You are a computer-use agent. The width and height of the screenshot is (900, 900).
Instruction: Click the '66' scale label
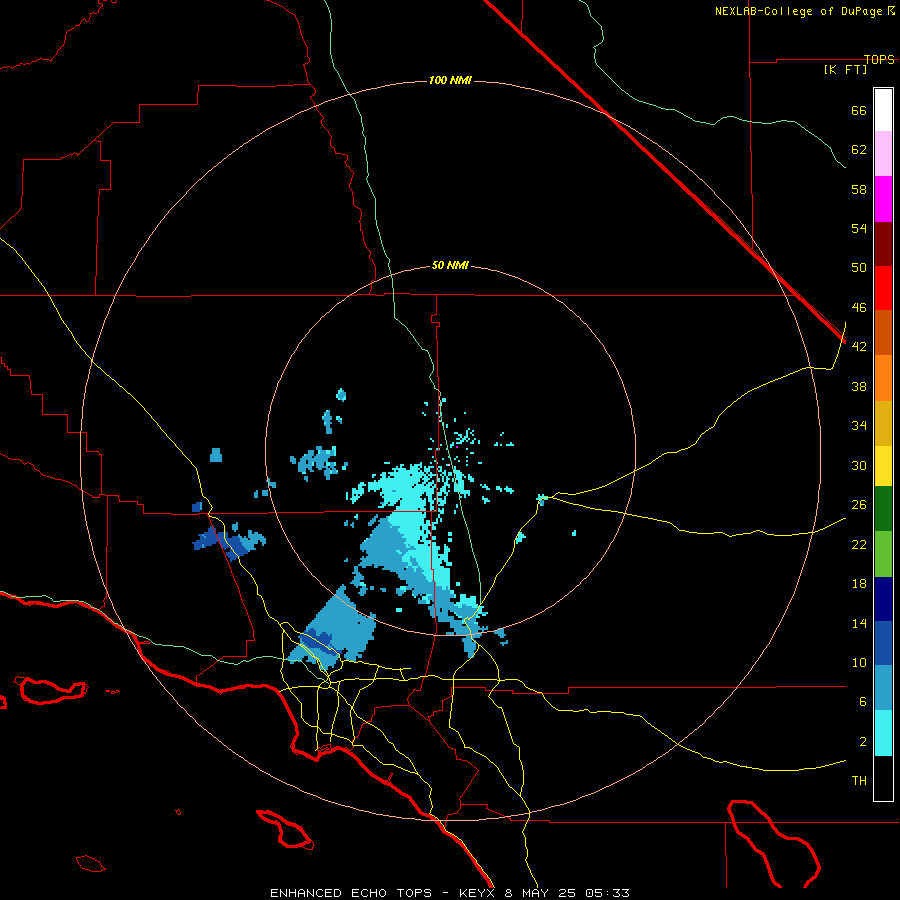(x=859, y=110)
